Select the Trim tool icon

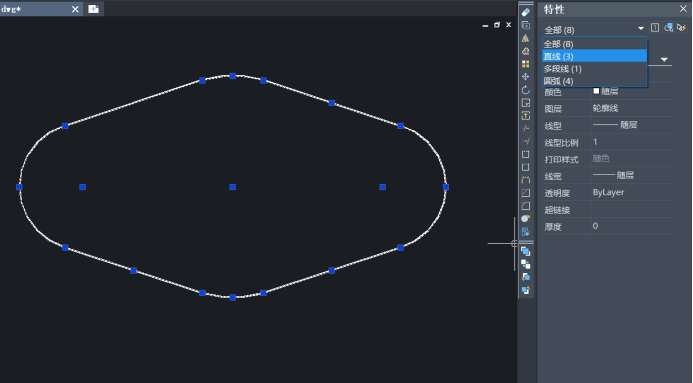coord(525,129)
